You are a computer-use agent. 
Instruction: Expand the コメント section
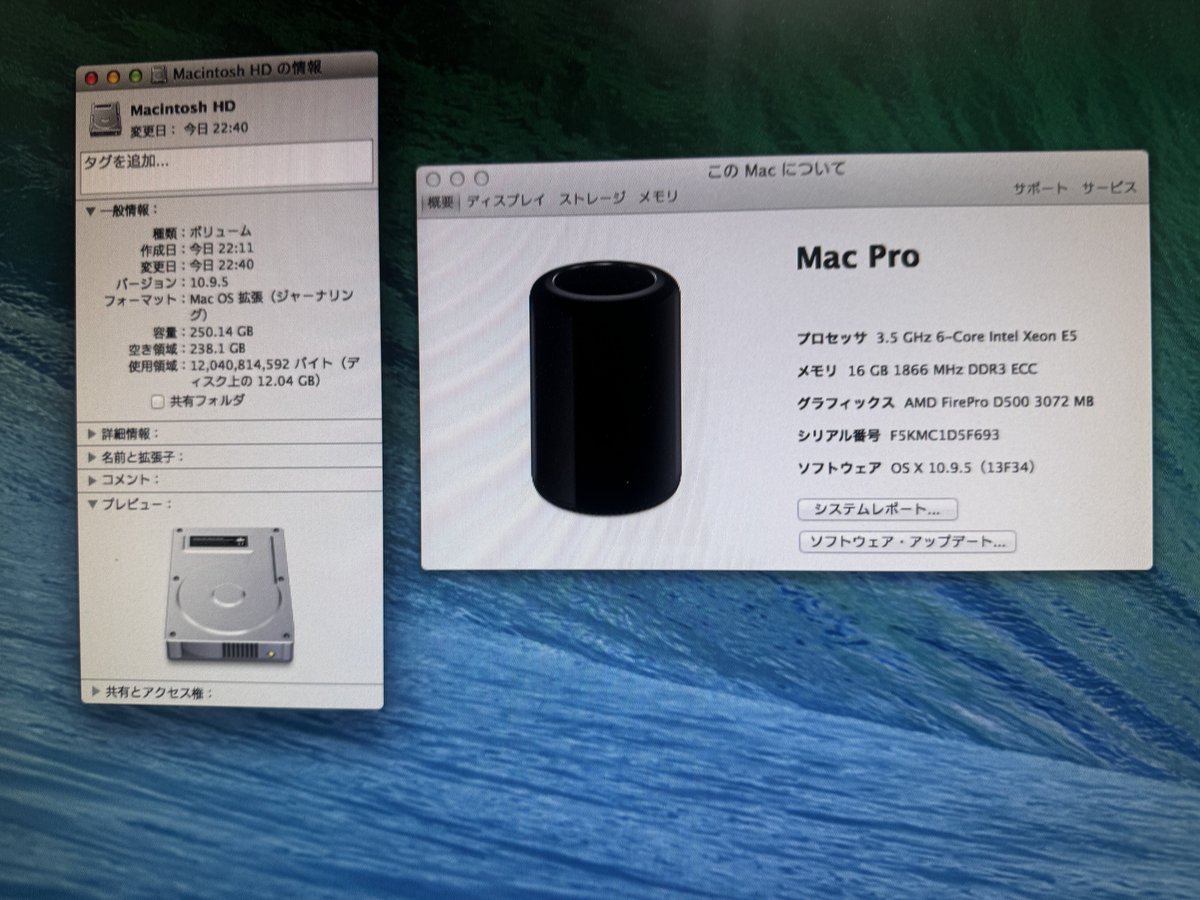[90, 480]
